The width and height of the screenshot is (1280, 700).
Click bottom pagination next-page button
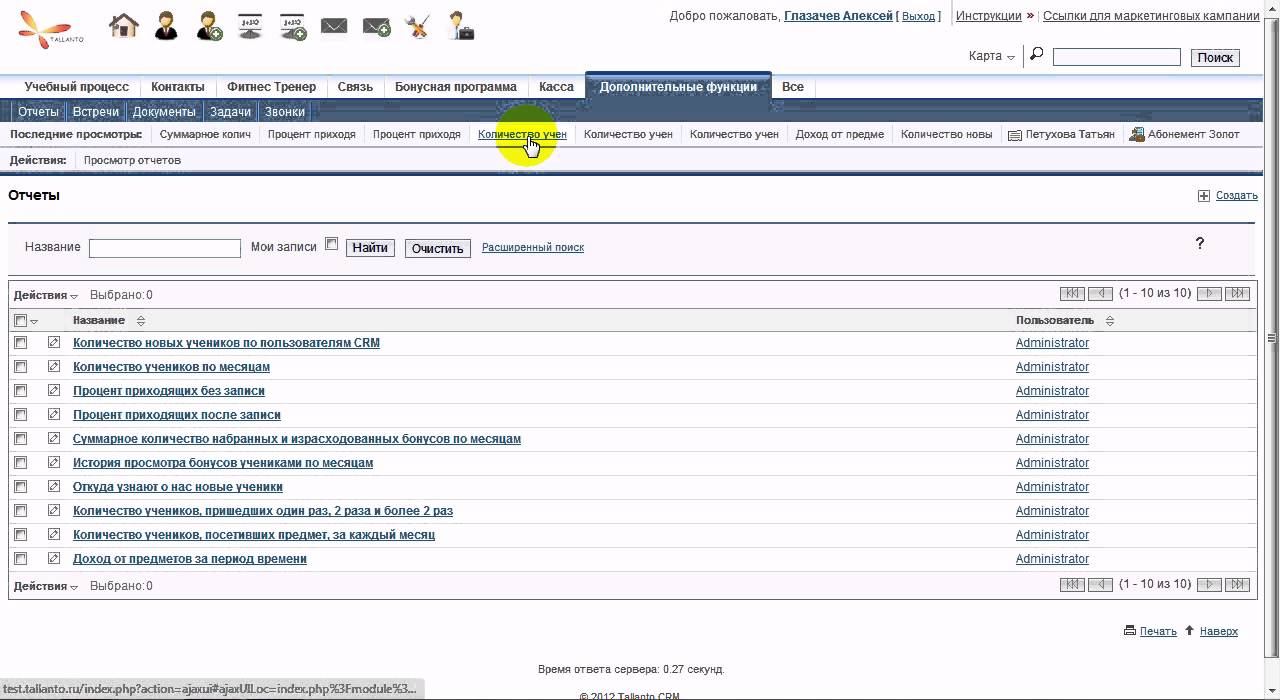click(x=1209, y=584)
